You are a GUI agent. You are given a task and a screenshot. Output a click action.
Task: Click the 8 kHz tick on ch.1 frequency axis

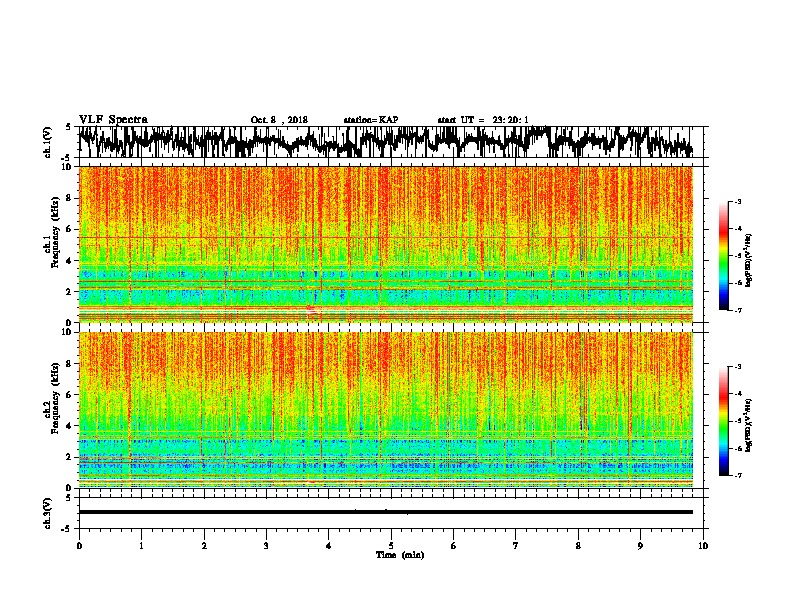coord(69,198)
